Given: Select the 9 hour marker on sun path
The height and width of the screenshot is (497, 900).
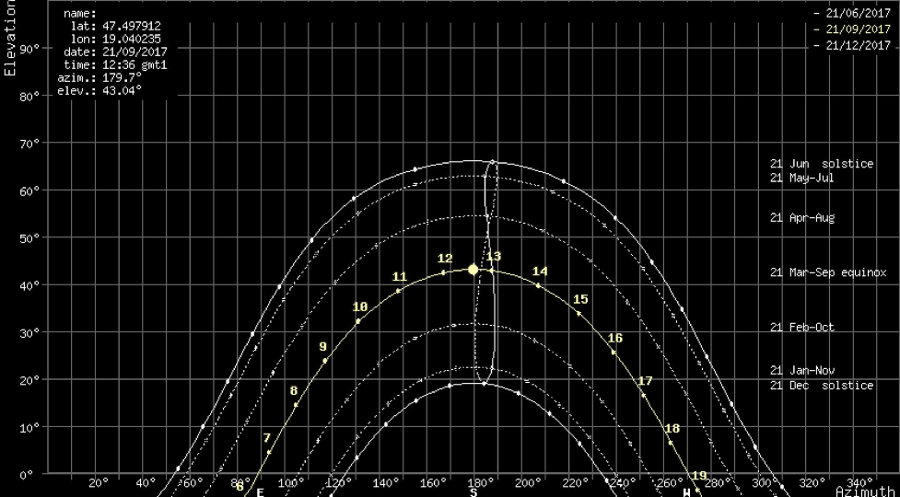Looking at the screenshot, I should click(x=323, y=348).
